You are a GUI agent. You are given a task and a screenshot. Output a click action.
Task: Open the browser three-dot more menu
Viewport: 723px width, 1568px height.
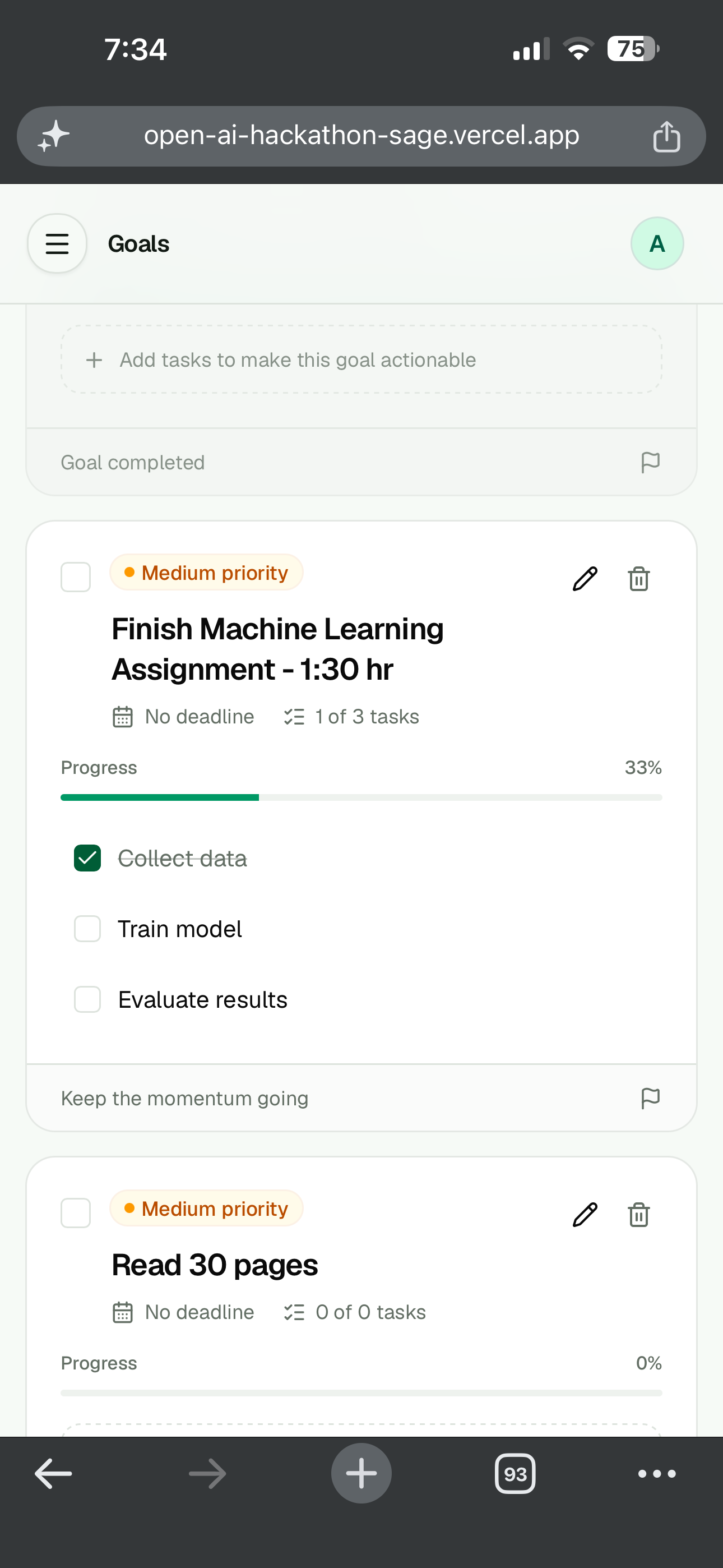(657, 1474)
